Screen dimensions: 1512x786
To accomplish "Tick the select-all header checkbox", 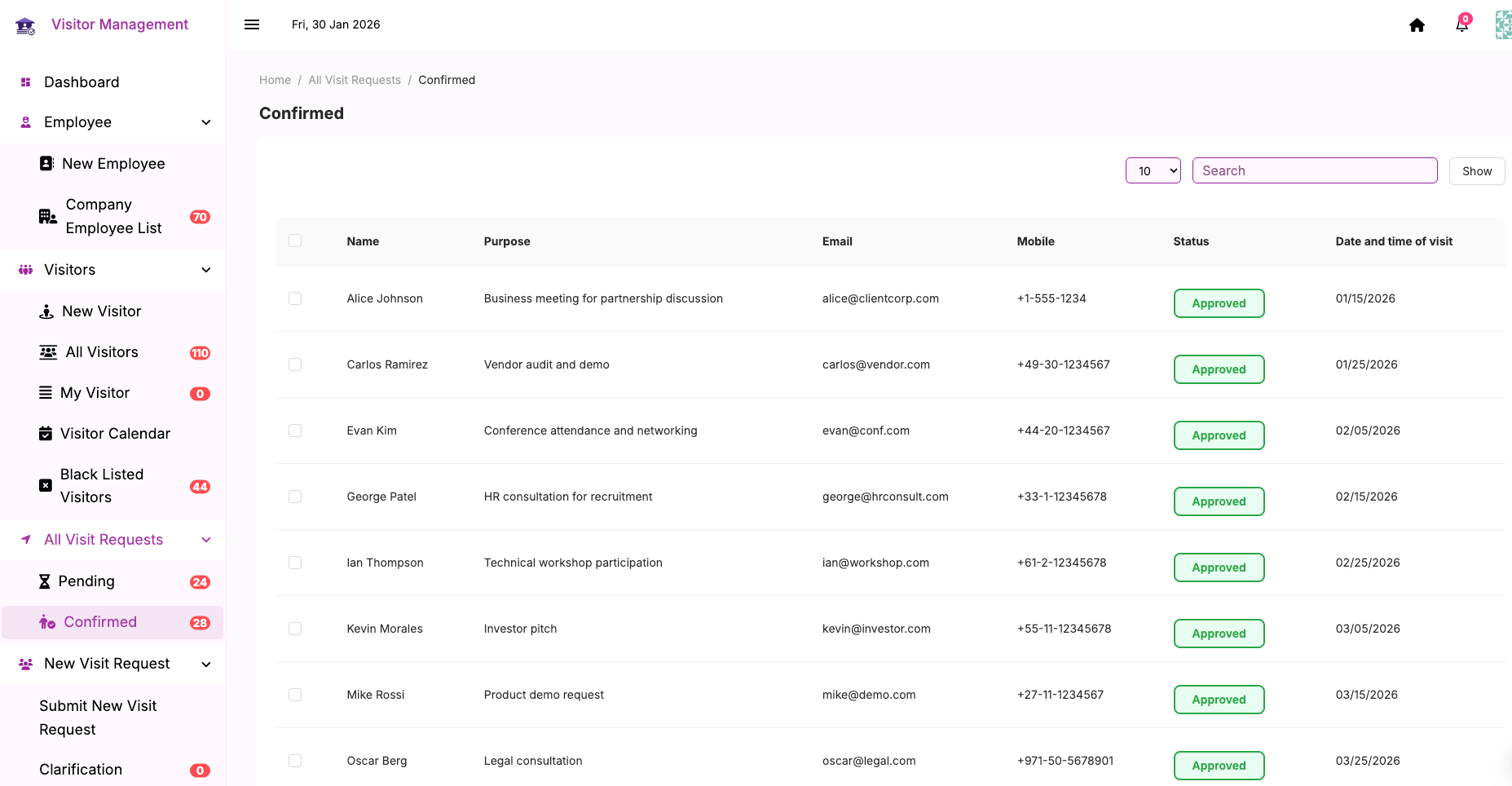I will coord(295,241).
